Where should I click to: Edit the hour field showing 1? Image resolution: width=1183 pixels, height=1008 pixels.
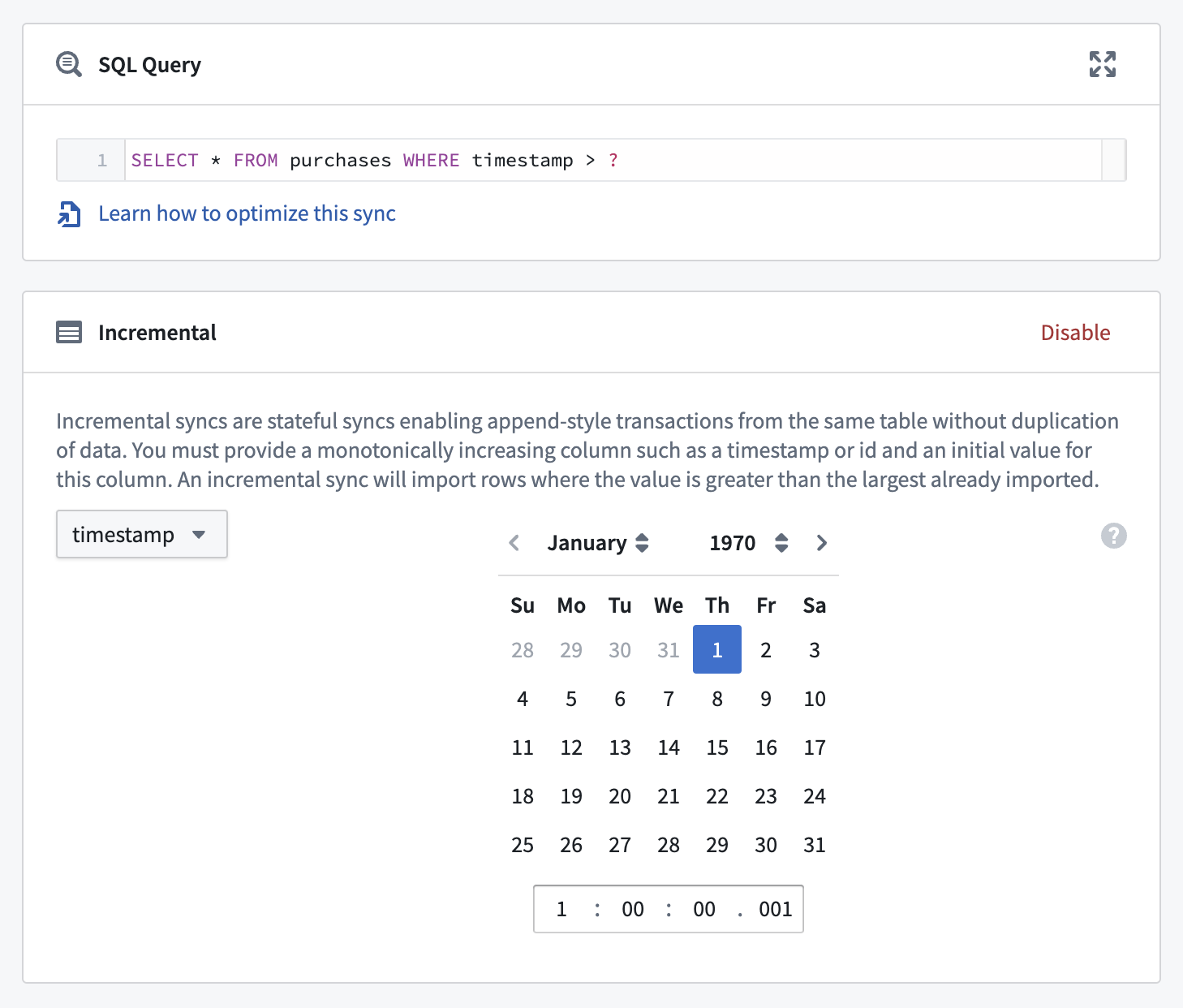[561, 909]
